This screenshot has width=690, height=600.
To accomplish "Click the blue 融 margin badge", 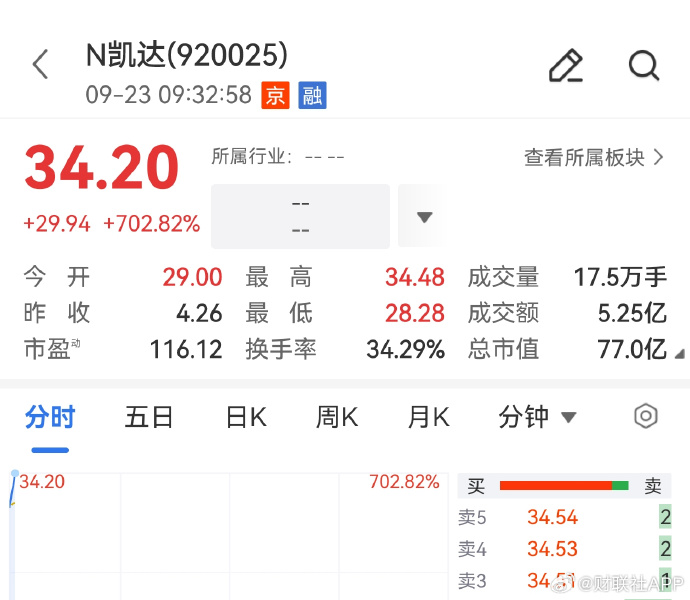I will tap(312, 95).
